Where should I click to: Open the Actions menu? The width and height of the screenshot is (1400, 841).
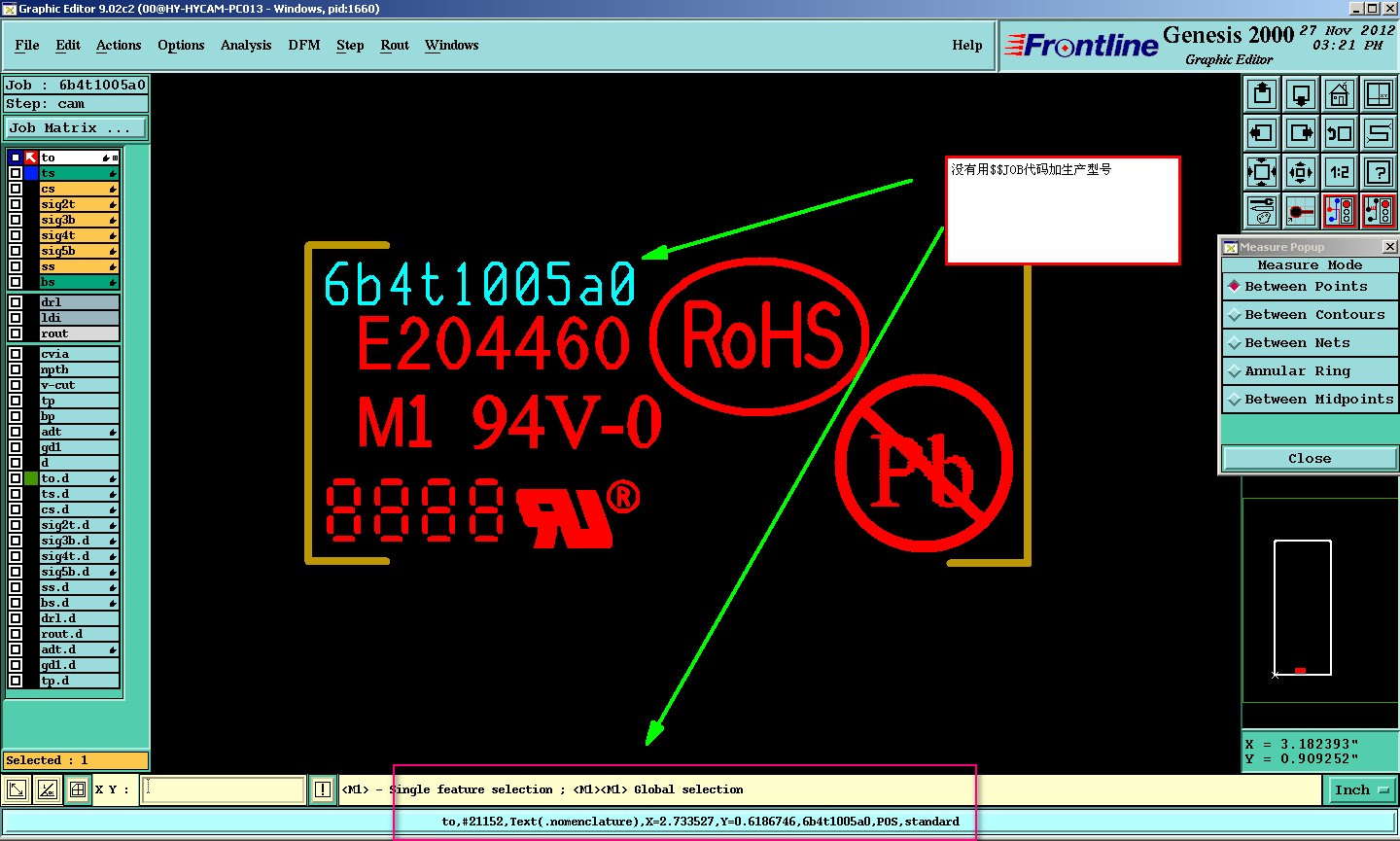[119, 46]
